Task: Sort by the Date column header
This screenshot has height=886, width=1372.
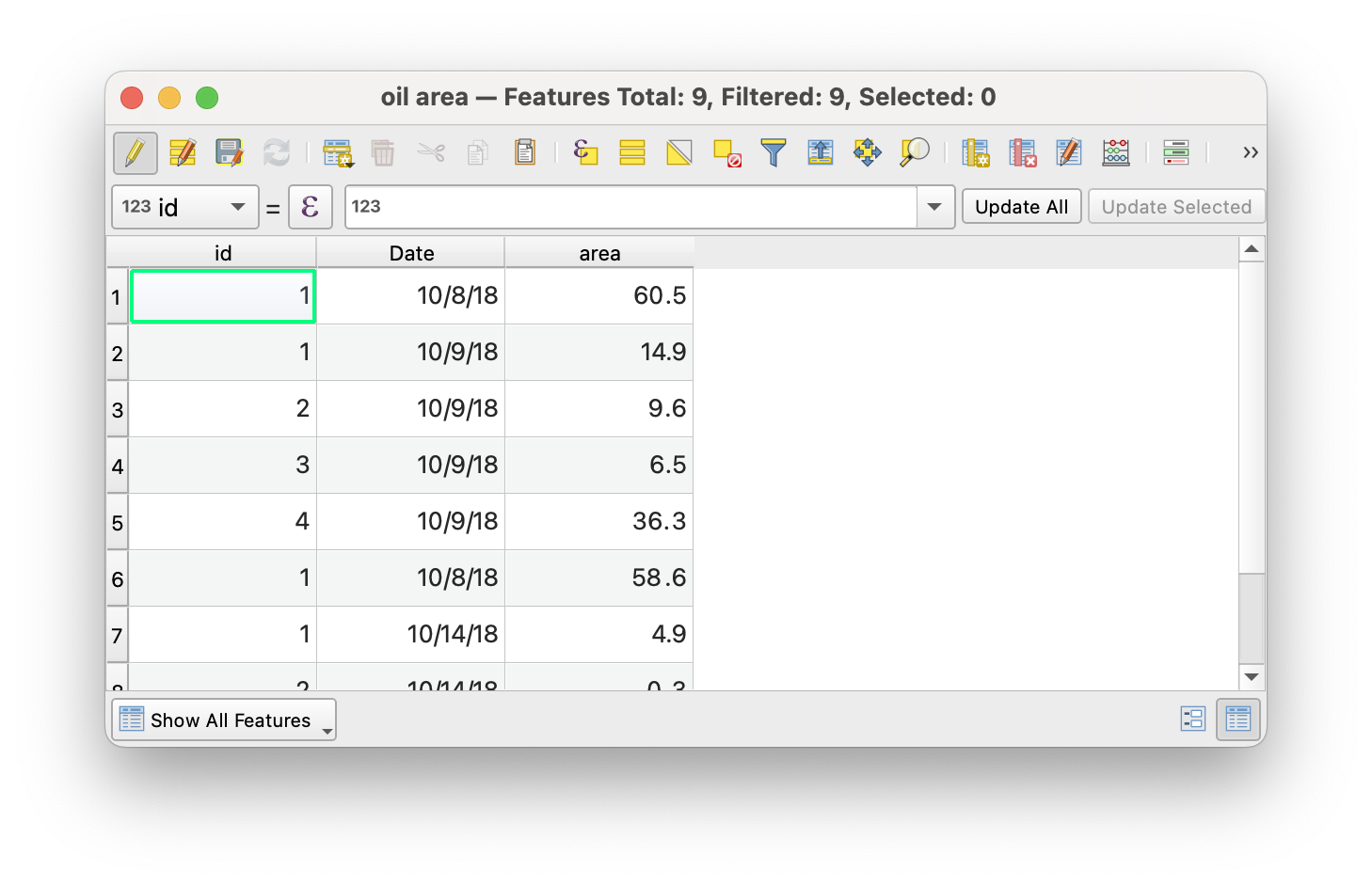Action: tap(411, 253)
